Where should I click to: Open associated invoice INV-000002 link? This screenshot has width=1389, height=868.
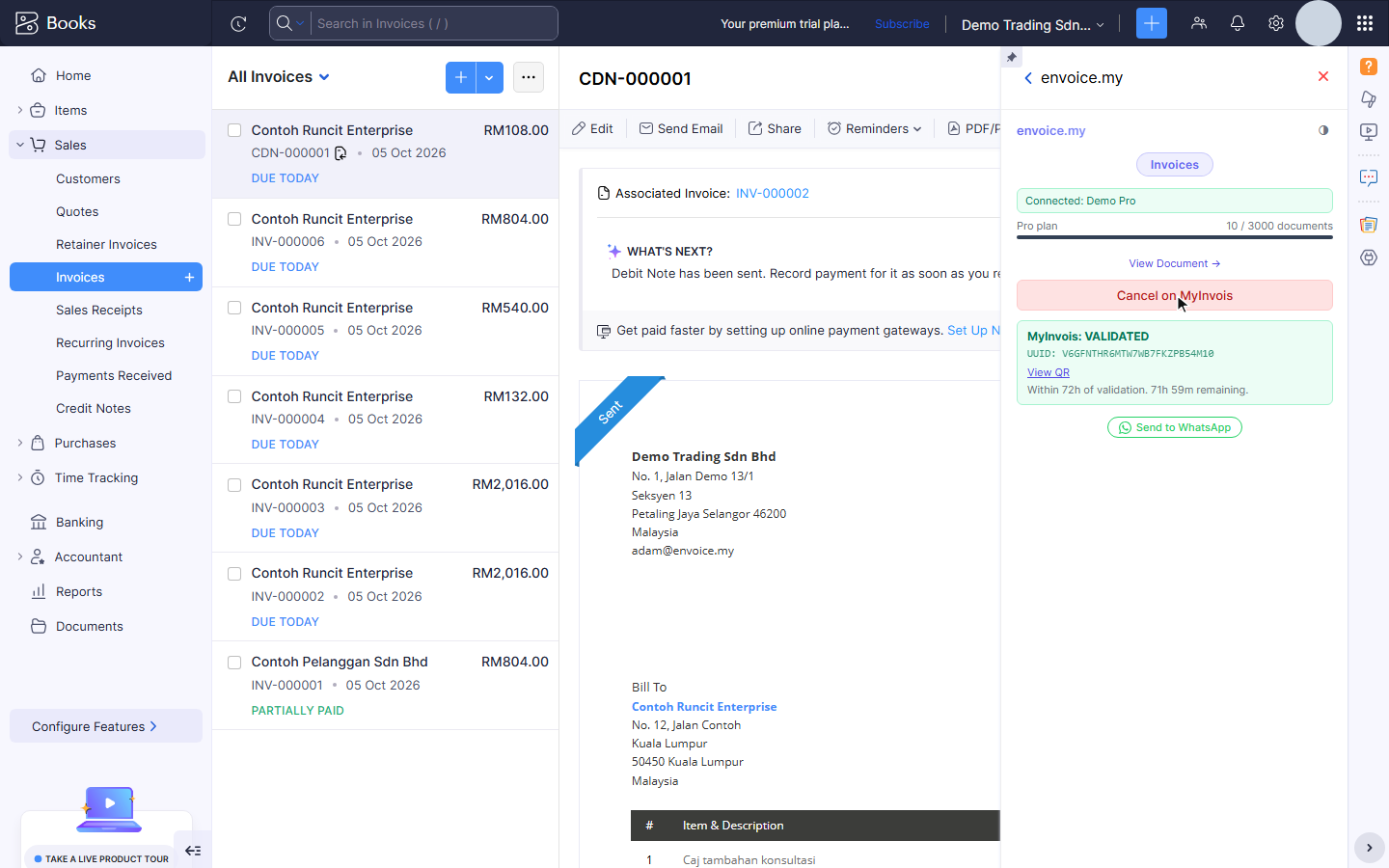point(773,193)
